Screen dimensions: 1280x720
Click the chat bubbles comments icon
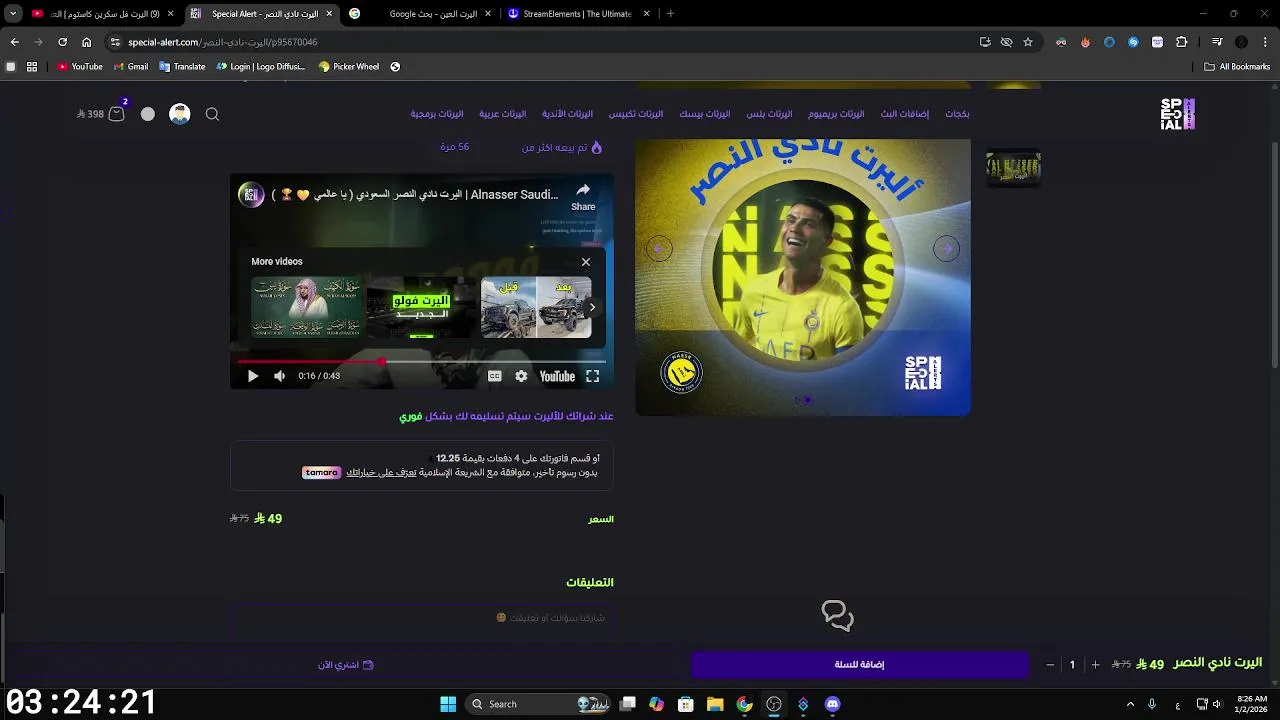click(x=837, y=616)
